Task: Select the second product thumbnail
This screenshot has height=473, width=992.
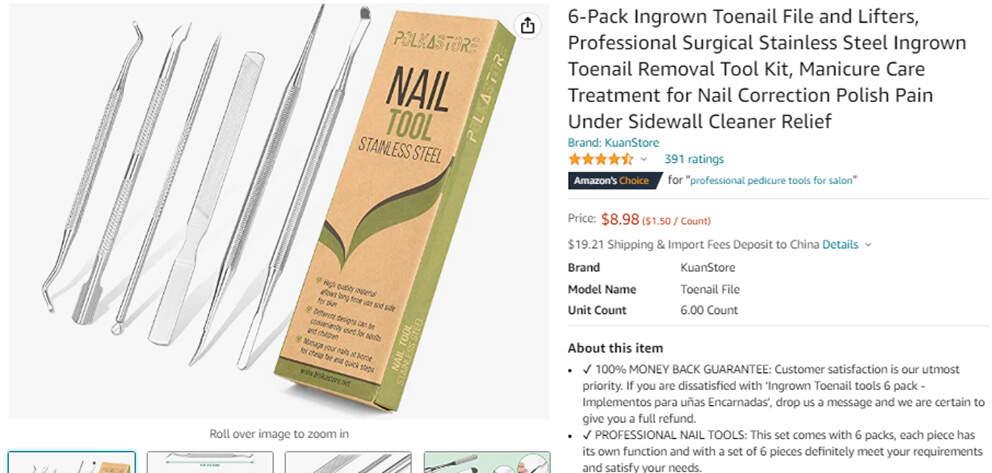Action: point(210,462)
